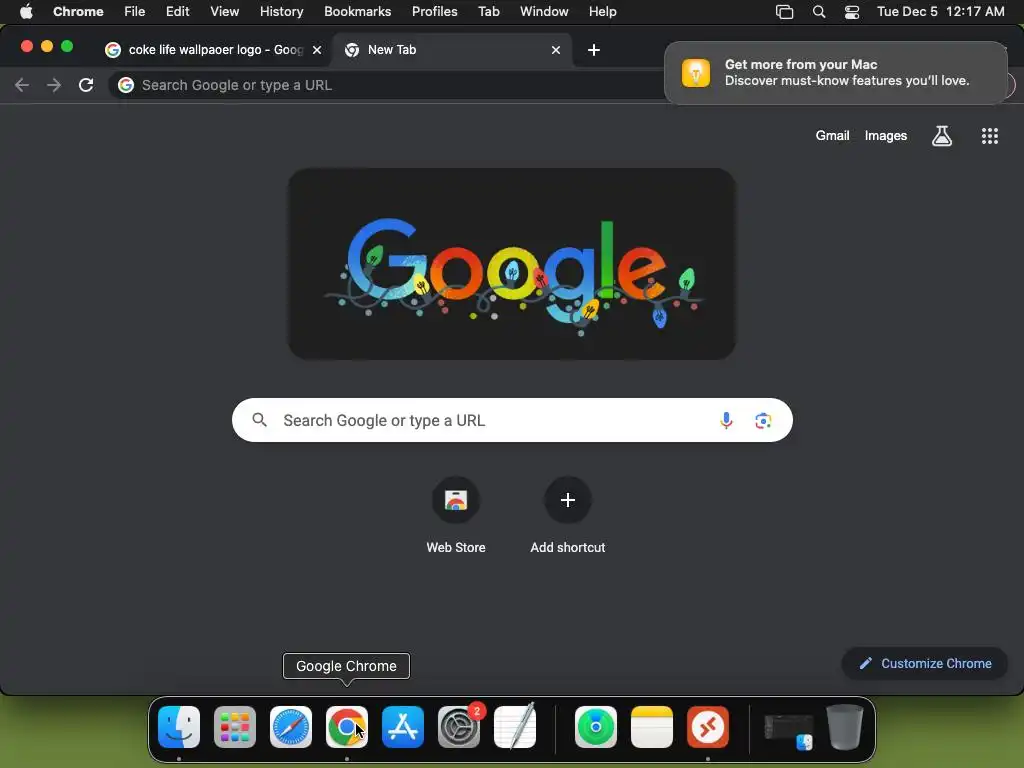Viewport: 1024px width, 768px height.
Task: Open Notes from the Dock
Action: (652, 727)
